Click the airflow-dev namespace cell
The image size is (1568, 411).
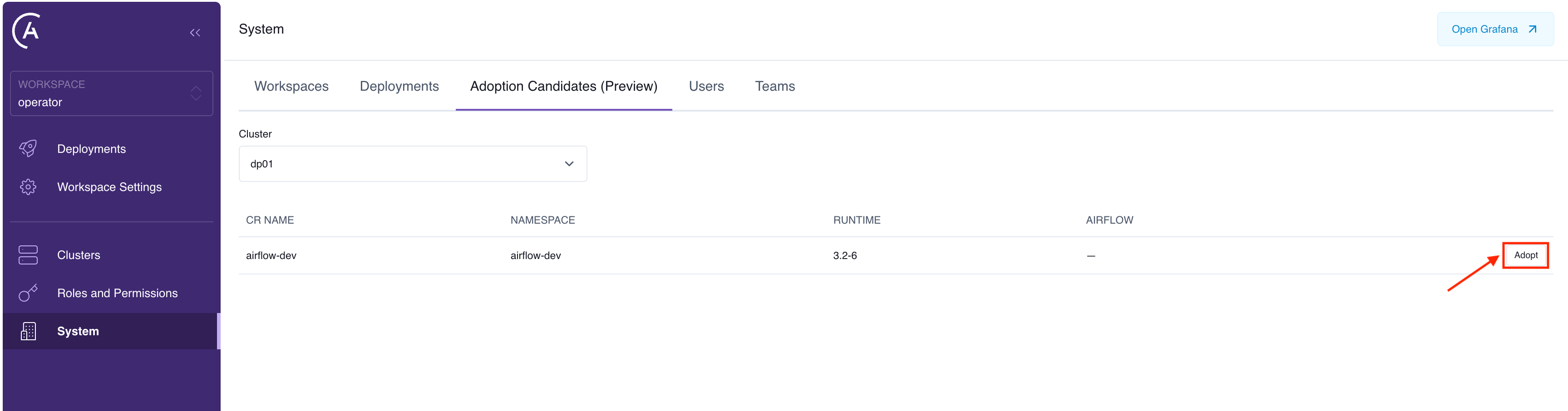536,255
